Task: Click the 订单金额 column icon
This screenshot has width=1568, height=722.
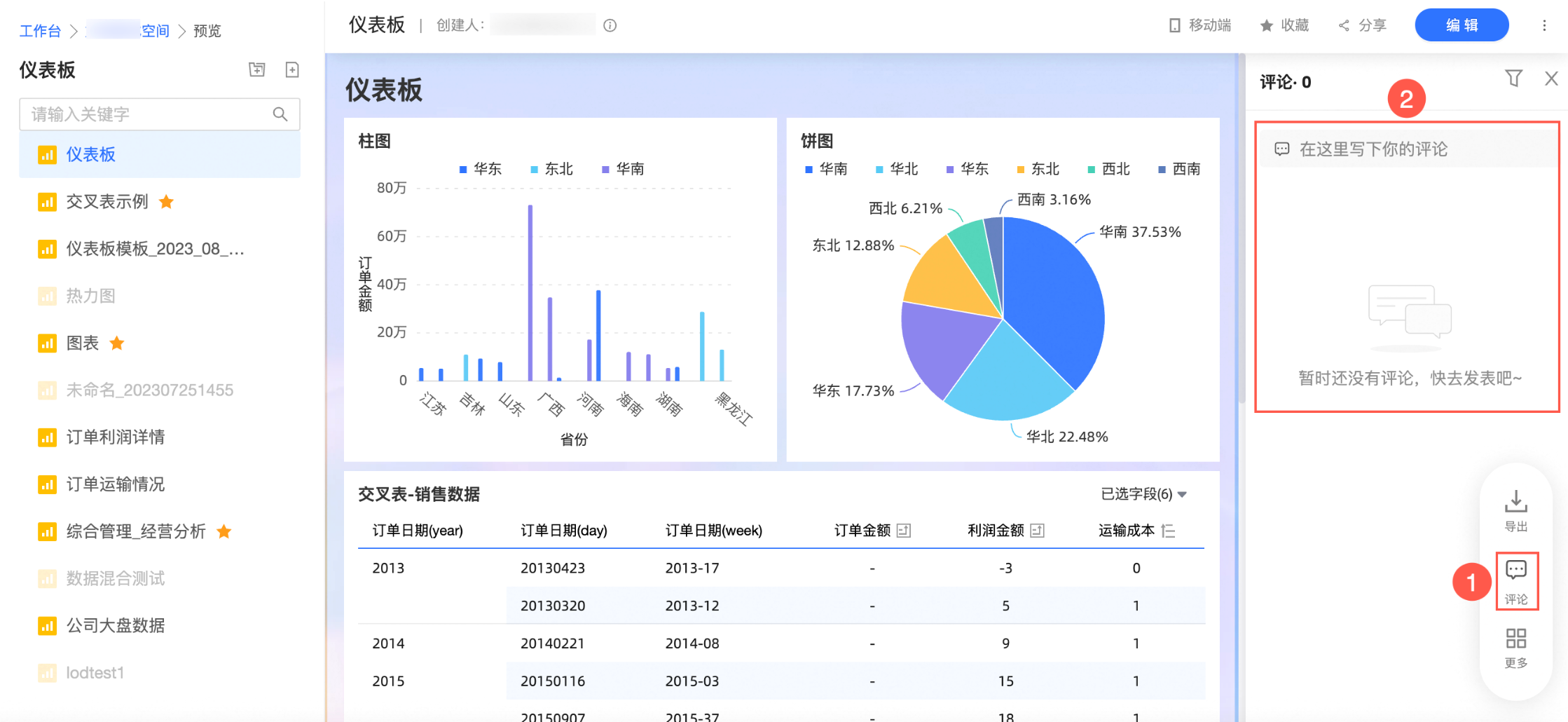Action: pos(904,531)
